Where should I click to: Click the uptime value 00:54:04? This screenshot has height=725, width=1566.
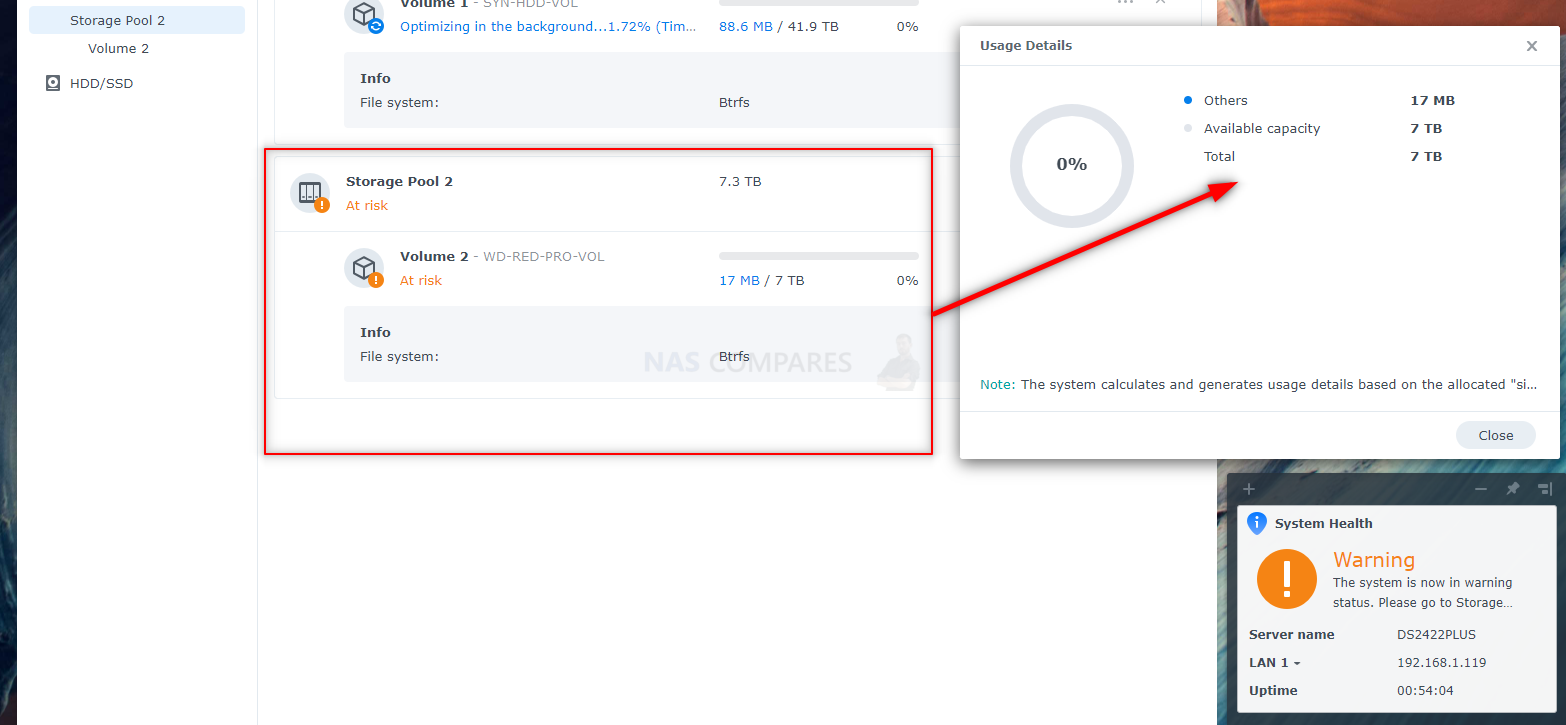tap(1425, 690)
